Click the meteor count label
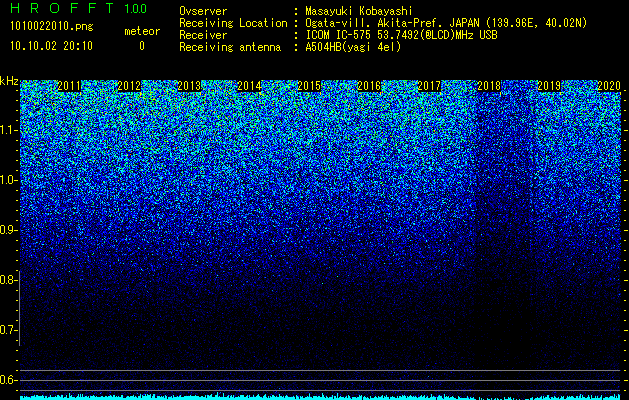 (142, 31)
